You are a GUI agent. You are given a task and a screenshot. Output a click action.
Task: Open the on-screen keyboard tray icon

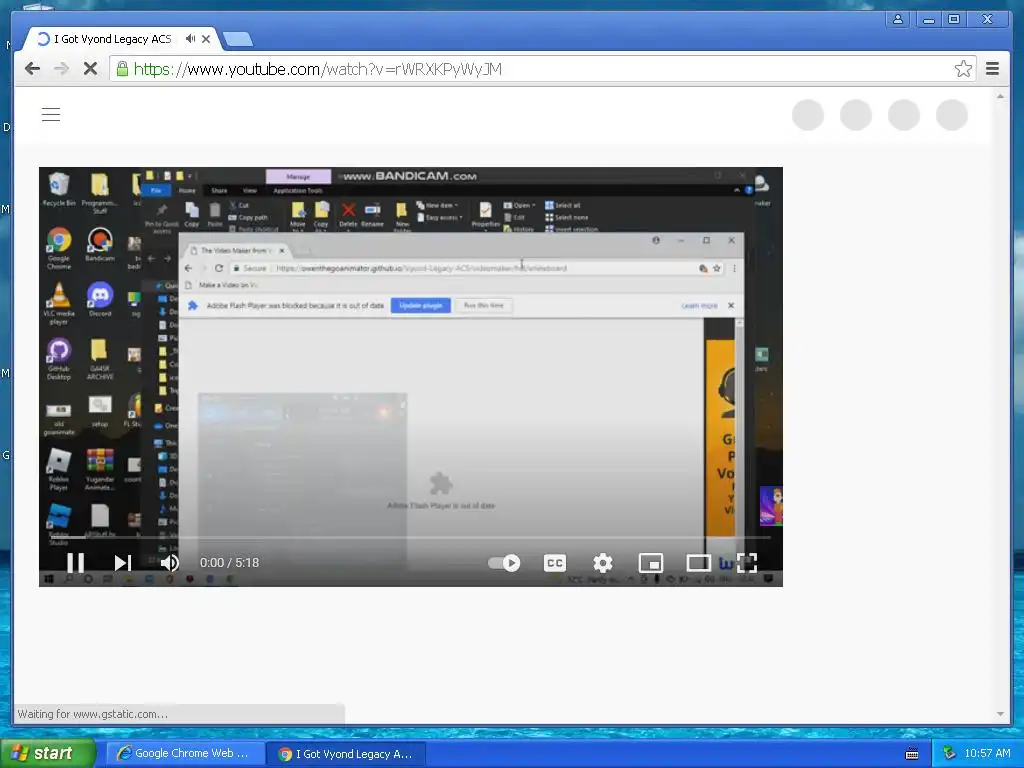pyautogui.click(x=912, y=754)
